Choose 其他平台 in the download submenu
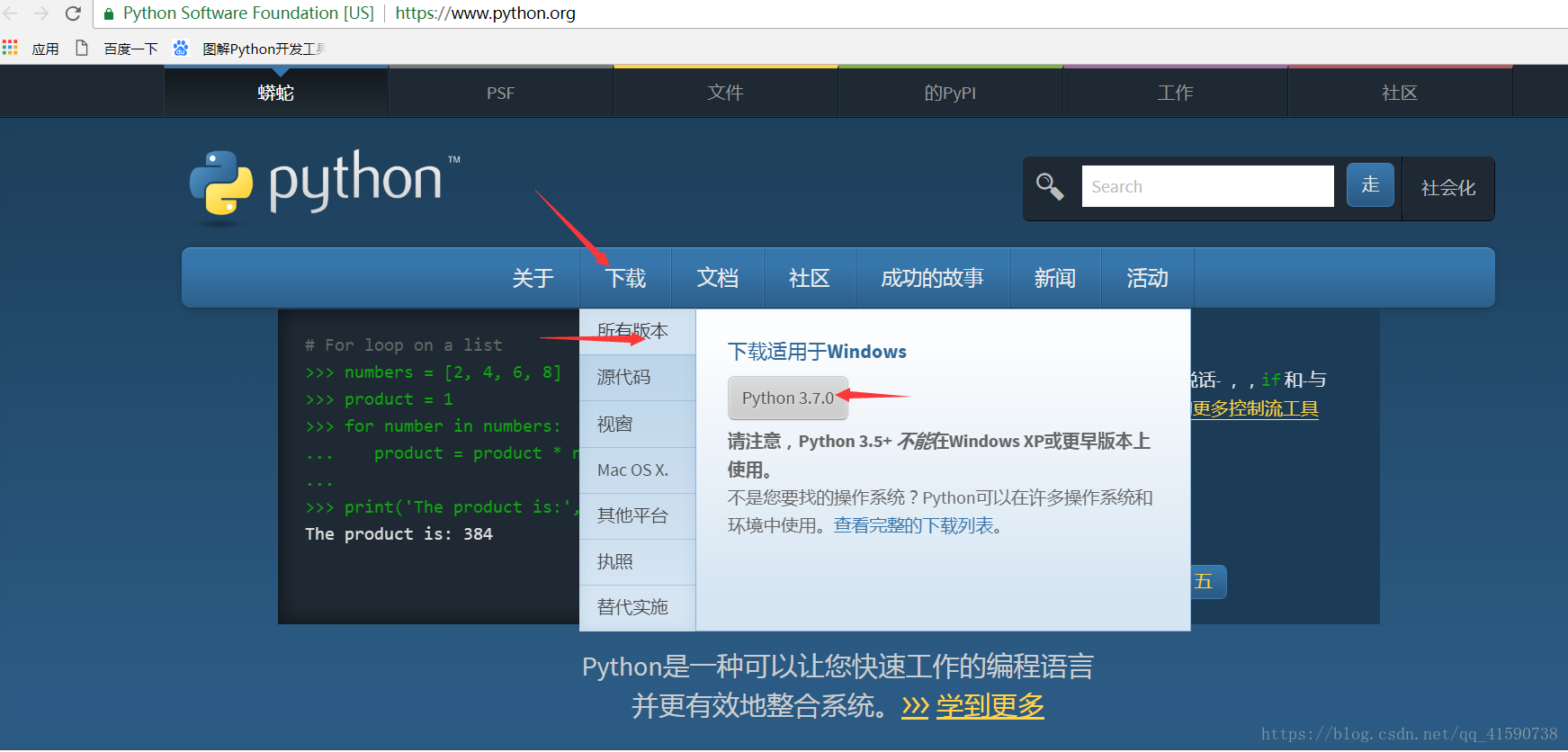 [638, 516]
